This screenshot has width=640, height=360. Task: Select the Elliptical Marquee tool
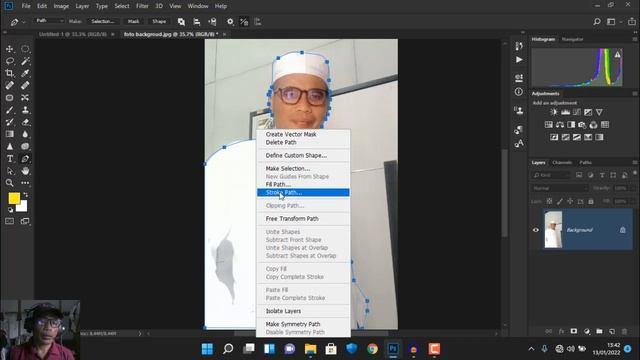[x=25, y=49]
